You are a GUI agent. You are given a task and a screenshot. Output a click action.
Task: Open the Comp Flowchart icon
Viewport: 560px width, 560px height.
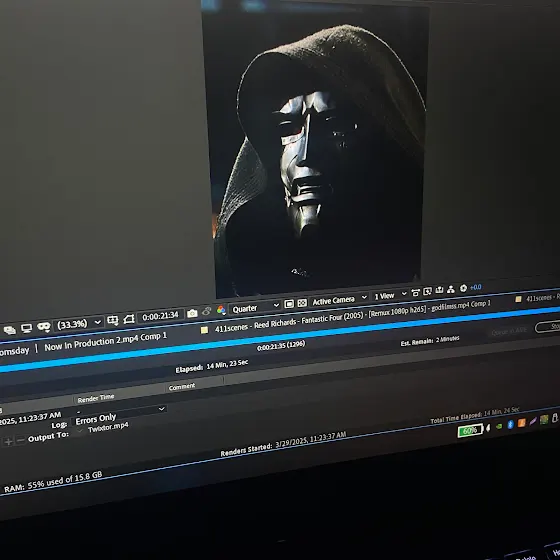[x=451, y=289]
